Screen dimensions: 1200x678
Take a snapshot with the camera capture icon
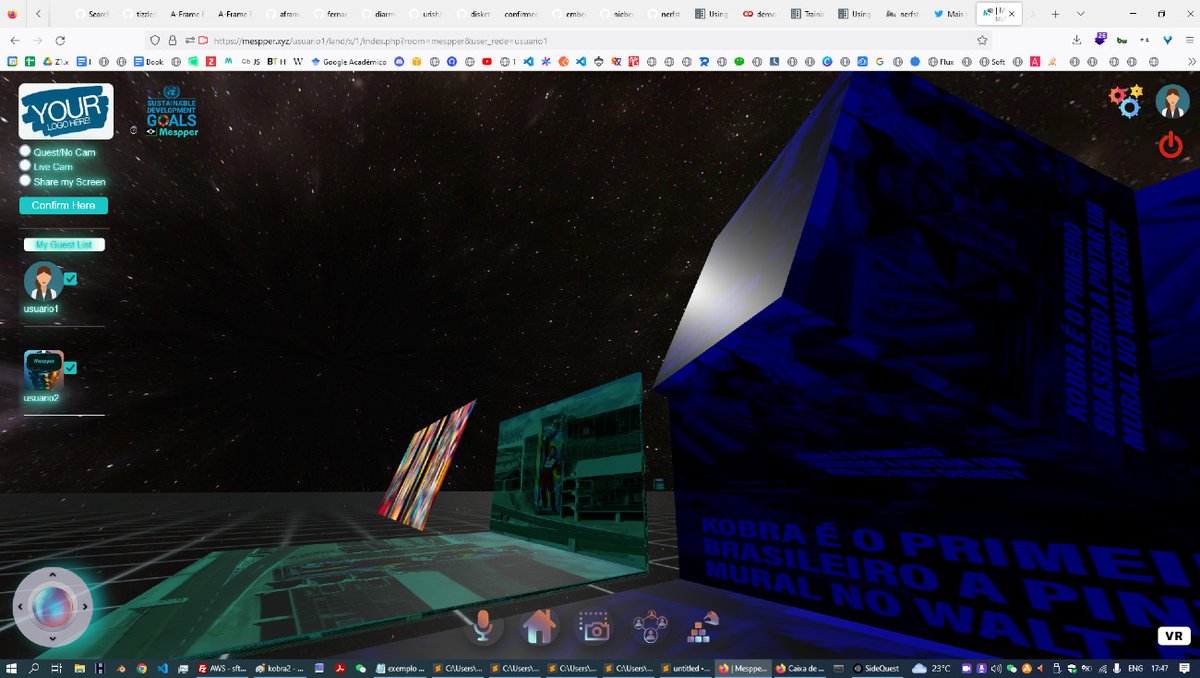click(x=595, y=627)
